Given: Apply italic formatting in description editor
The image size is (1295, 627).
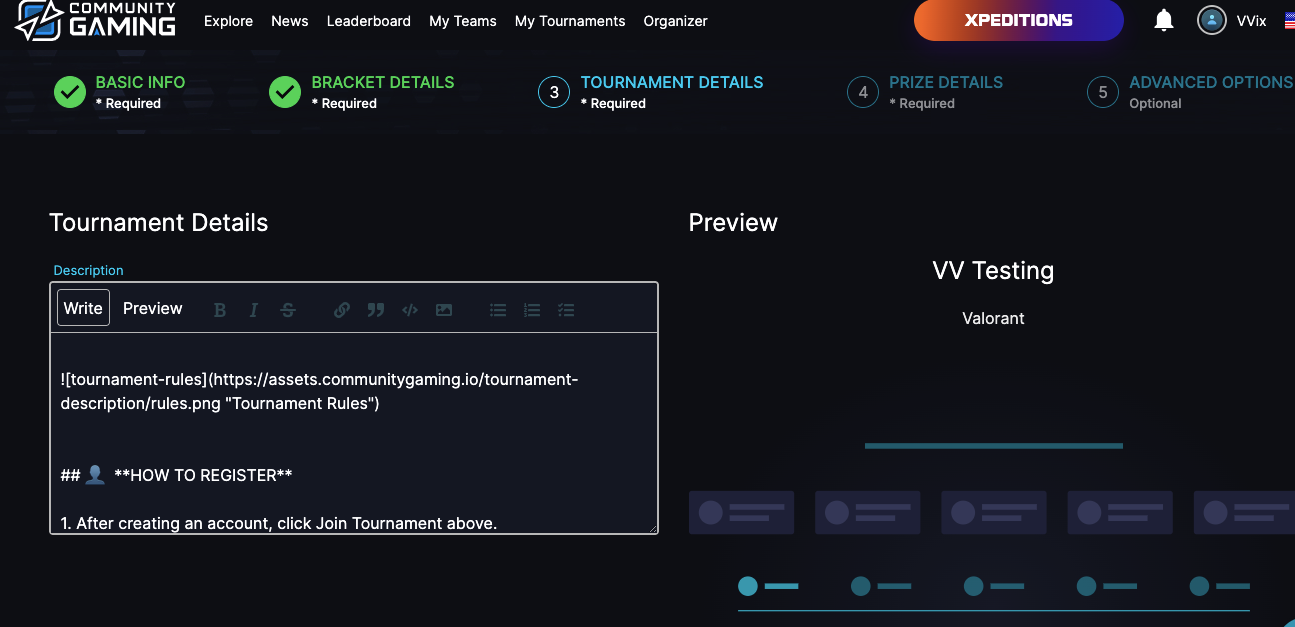Looking at the screenshot, I should click(254, 310).
